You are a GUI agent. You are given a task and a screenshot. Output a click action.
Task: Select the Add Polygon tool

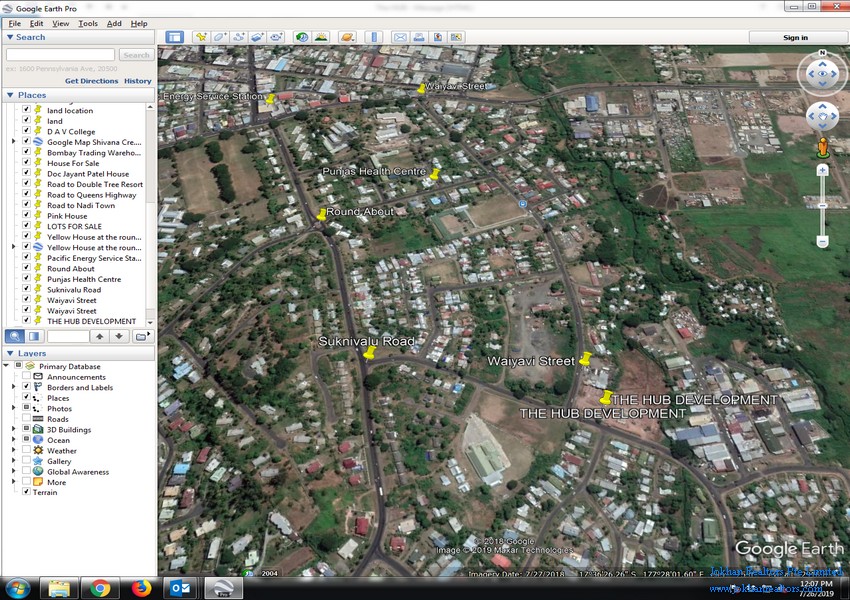pyautogui.click(x=220, y=37)
